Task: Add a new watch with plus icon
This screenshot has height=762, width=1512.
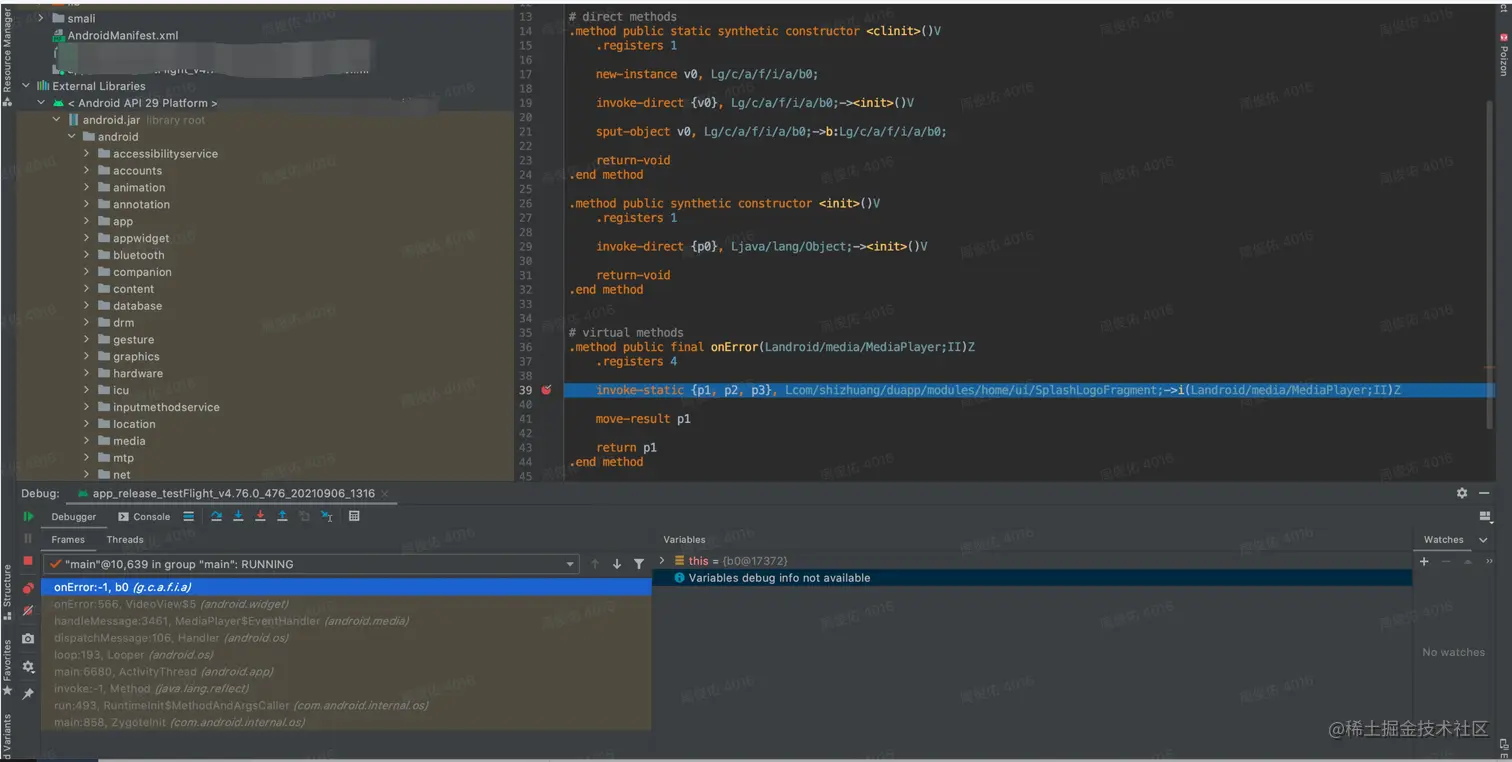Action: 1424,561
